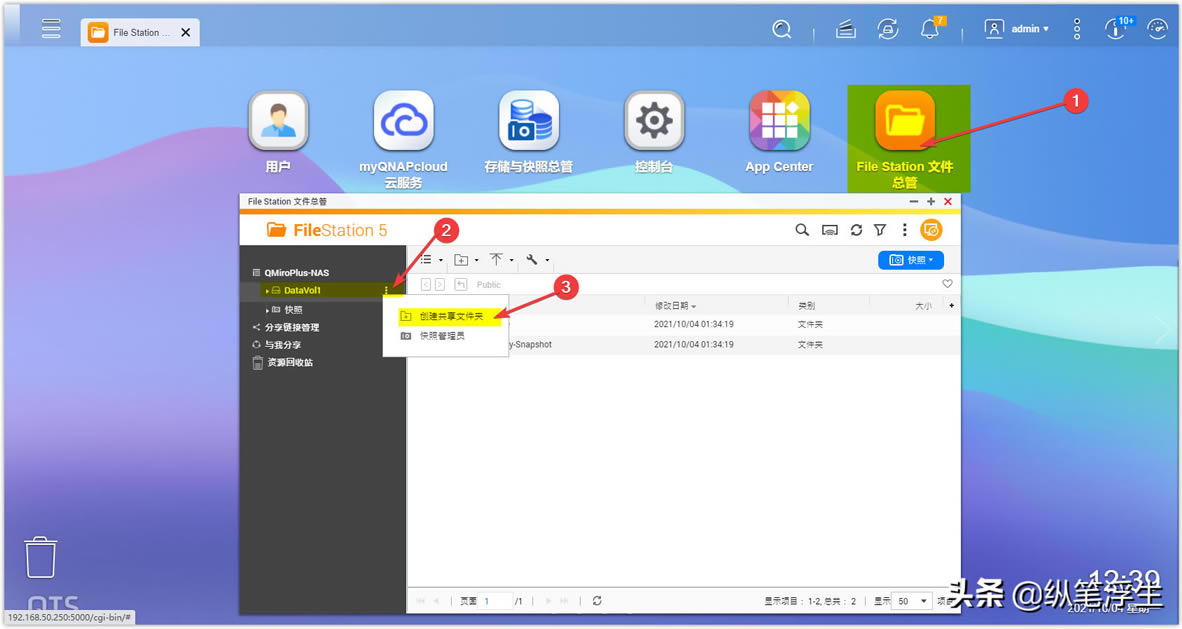Select the row ending in y-Snapshot
Screen dimensions: 1182x629
[684, 345]
